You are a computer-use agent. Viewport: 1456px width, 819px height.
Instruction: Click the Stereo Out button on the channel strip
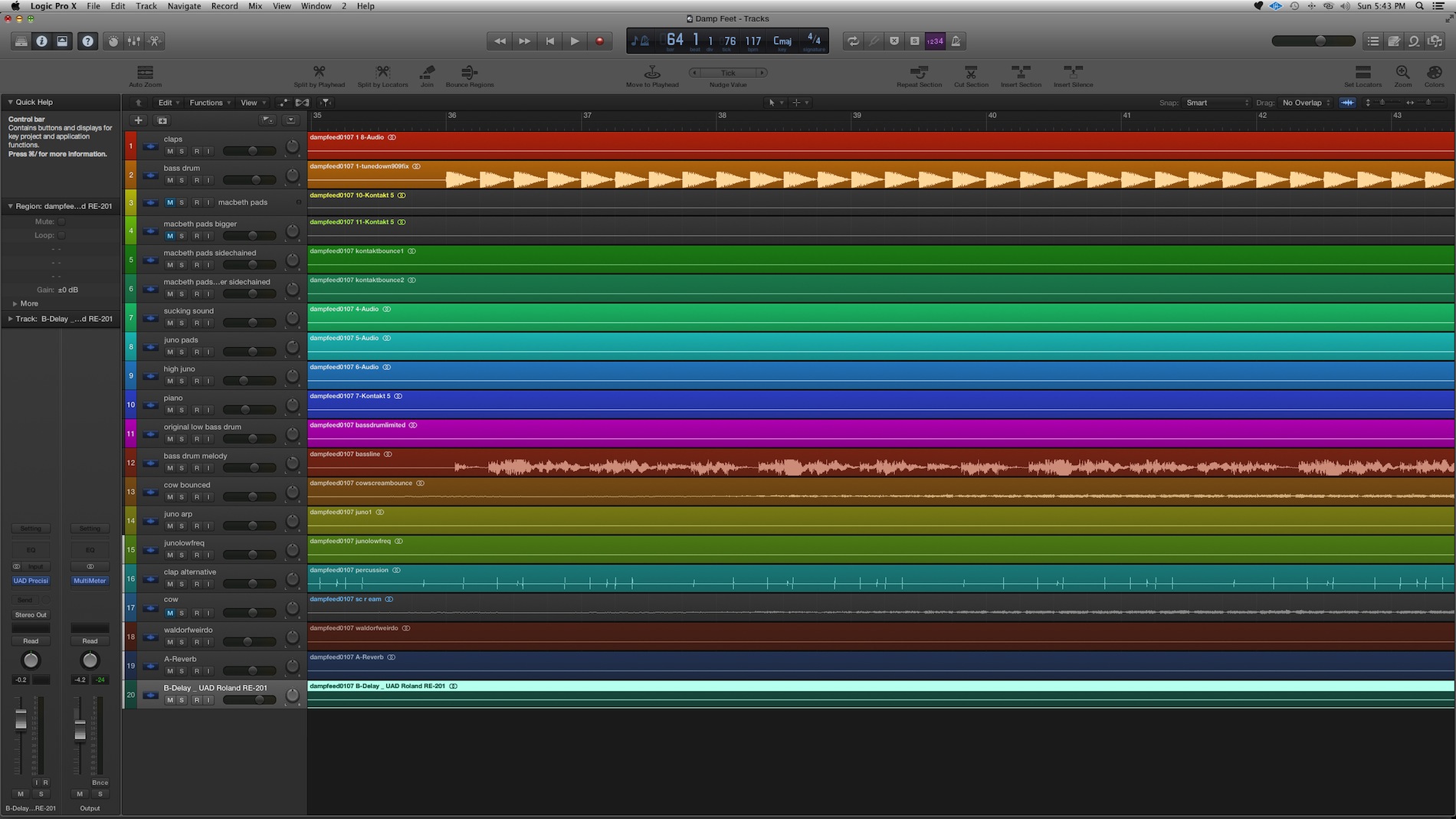30,614
